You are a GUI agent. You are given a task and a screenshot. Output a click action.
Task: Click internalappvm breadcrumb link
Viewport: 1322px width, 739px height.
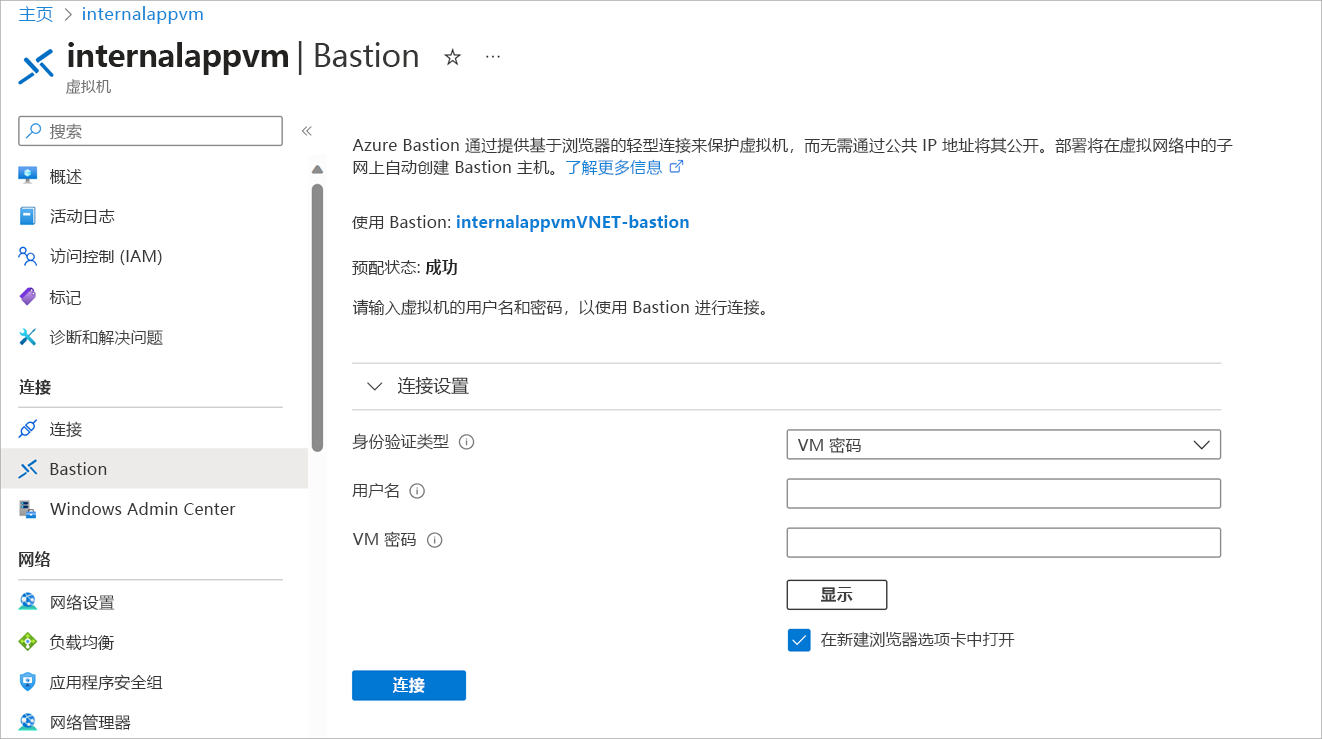[x=143, y=14]
